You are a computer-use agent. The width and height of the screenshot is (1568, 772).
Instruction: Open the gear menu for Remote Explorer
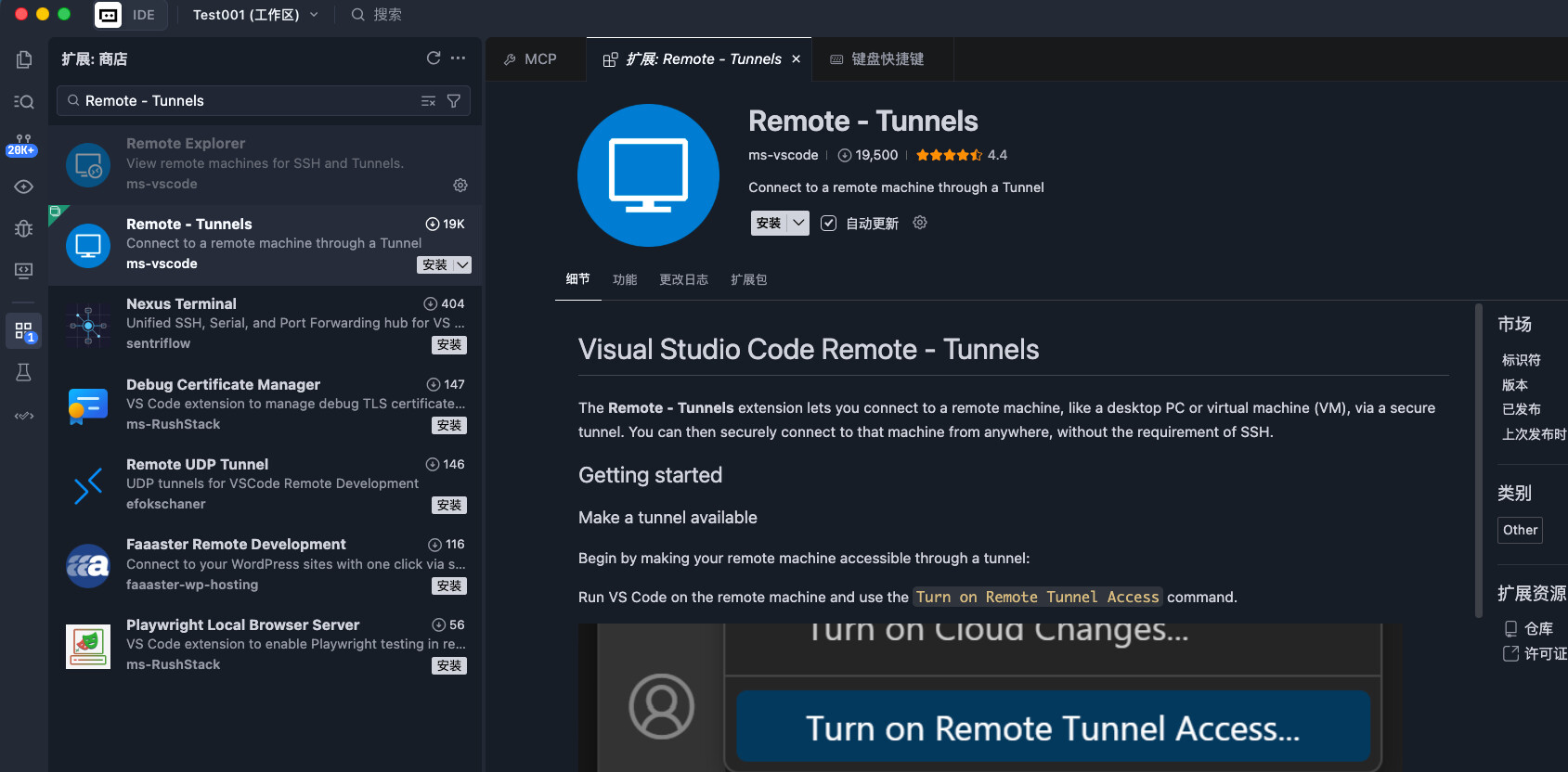(460, 186)
